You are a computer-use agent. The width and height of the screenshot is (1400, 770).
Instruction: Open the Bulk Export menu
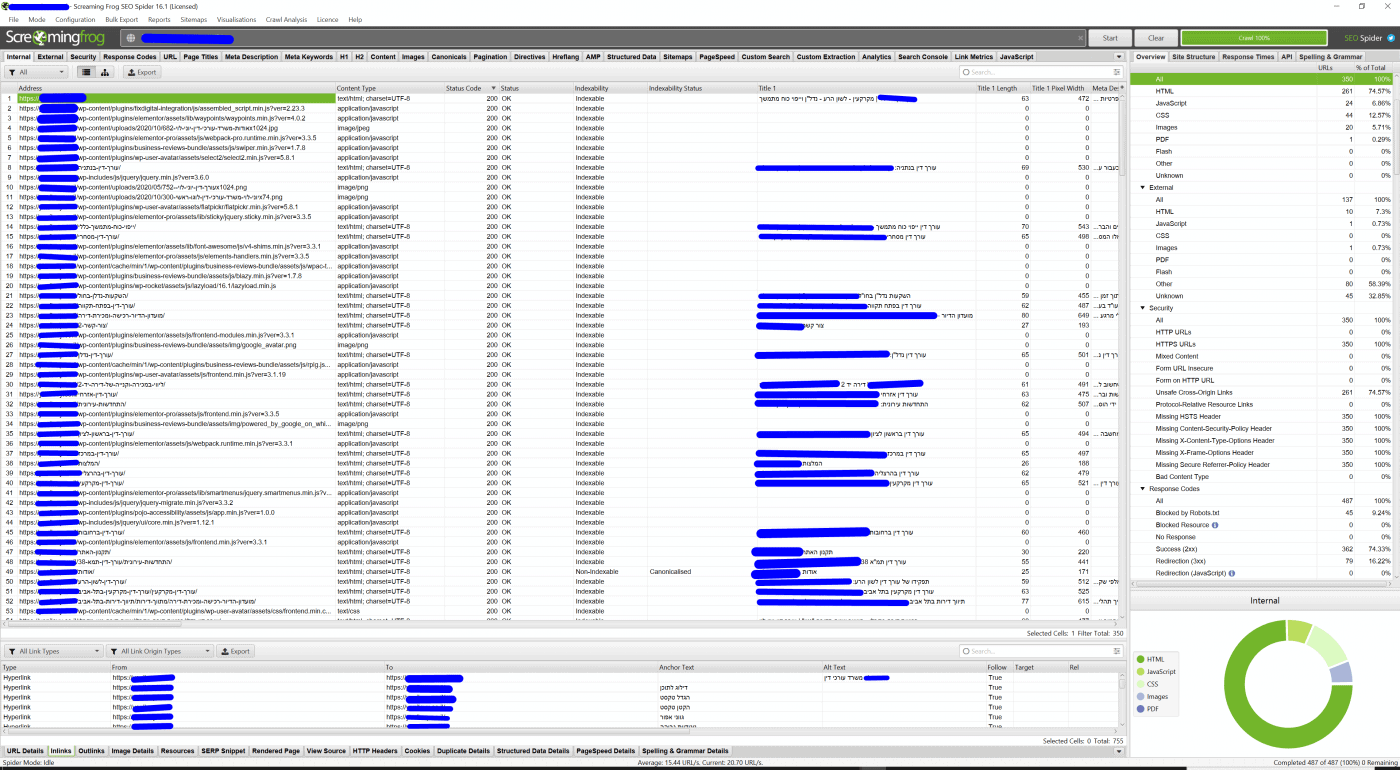click(122, 19)
